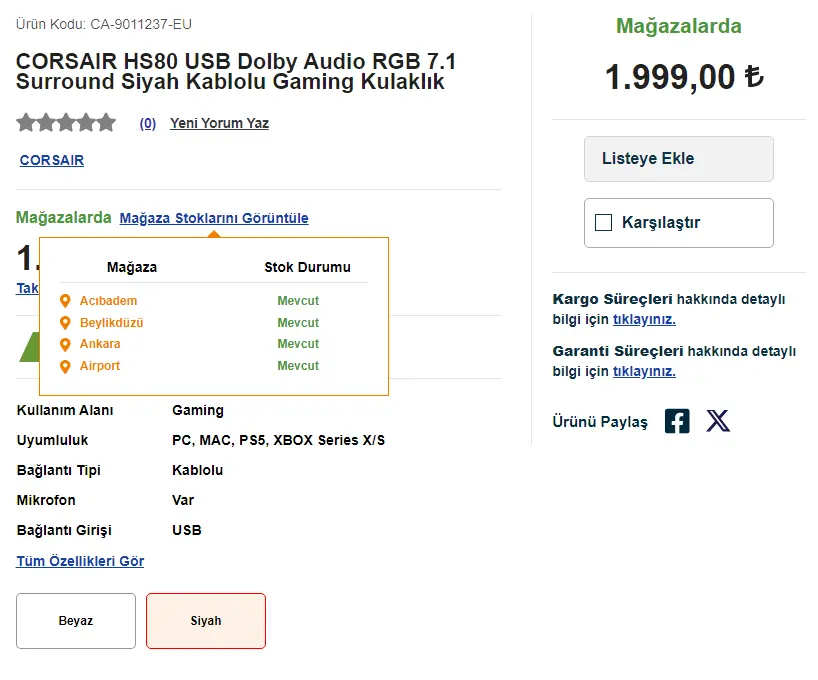The image size is (818, 680).
Task: Share product on X icon
Action: (718, 421)
